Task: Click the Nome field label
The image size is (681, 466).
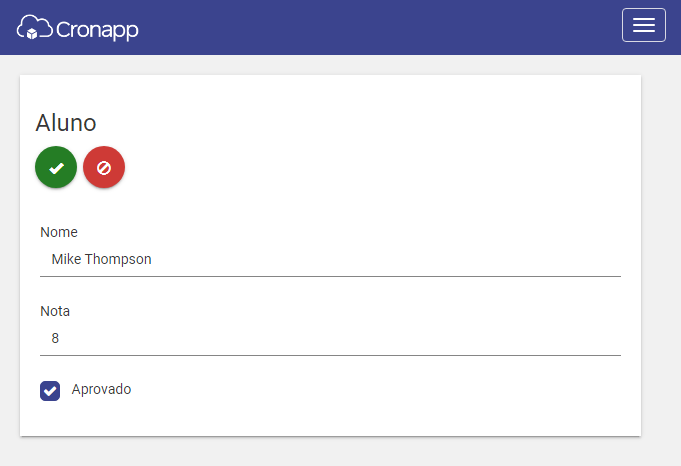Action: coord(59,232)
